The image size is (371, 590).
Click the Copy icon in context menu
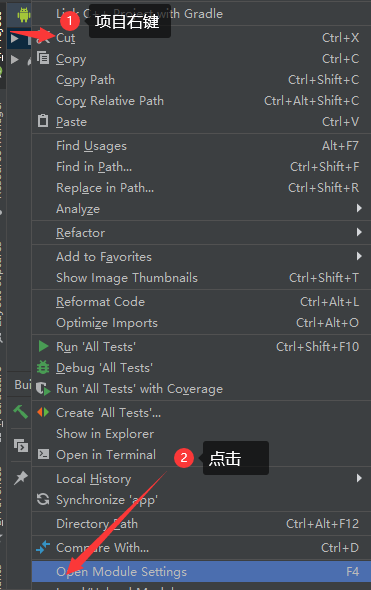pos(43,58)
